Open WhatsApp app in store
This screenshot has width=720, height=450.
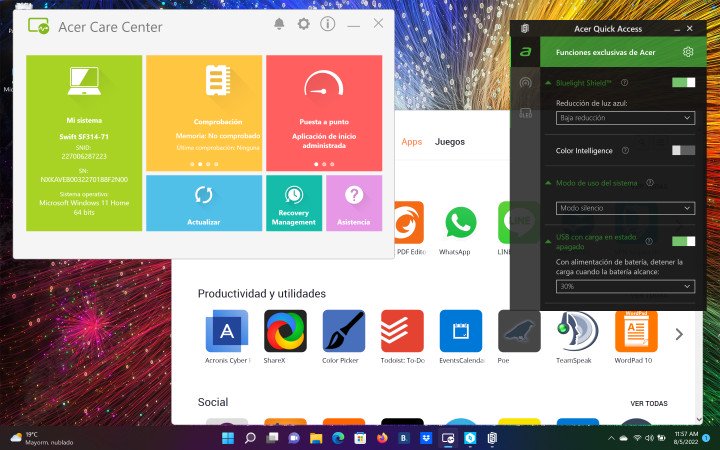461,223
